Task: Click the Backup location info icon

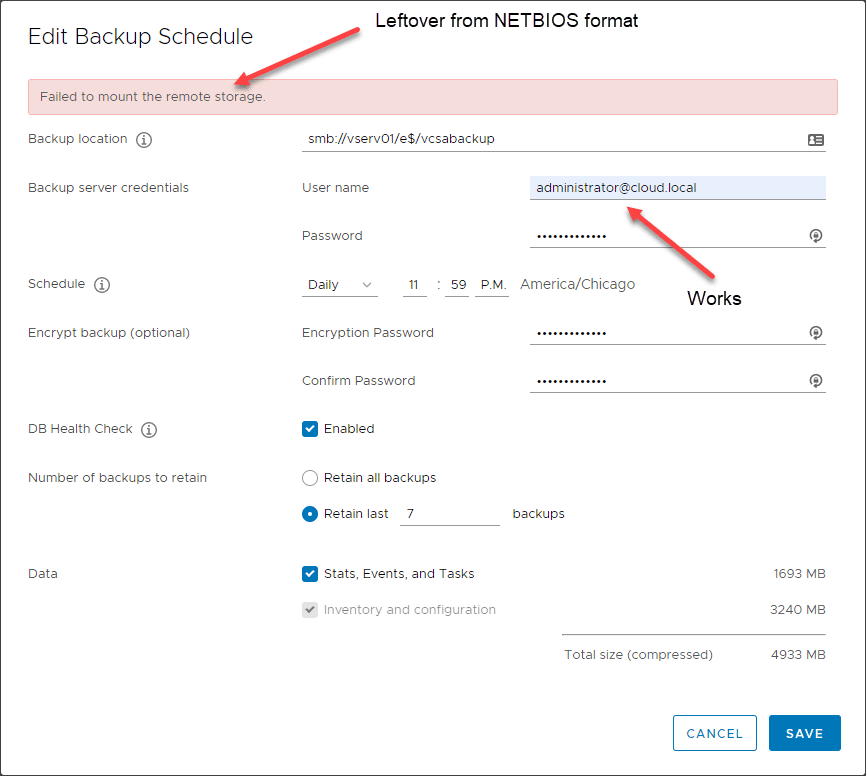Action: 144,139
